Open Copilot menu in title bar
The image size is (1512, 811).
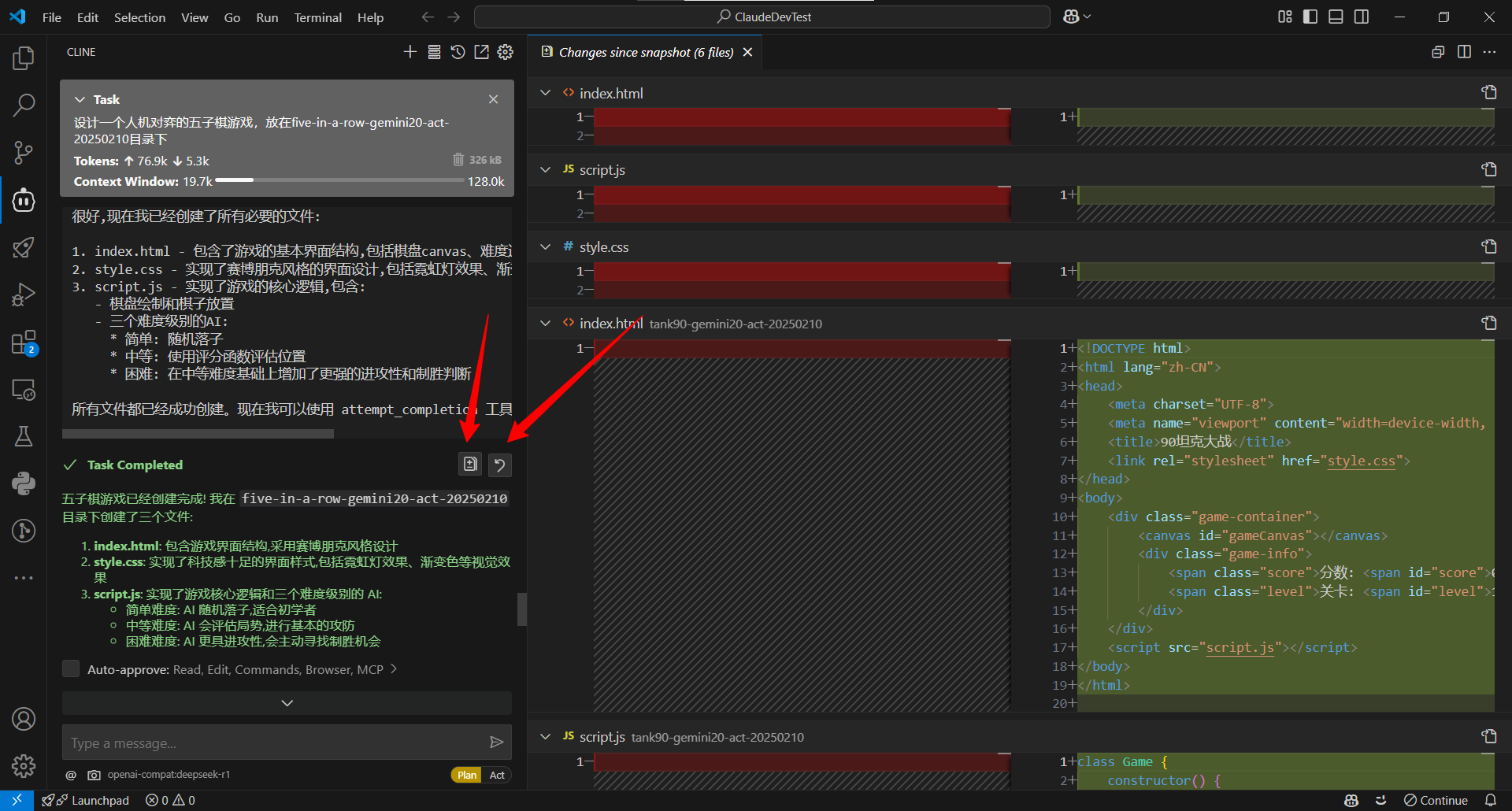1077,17
